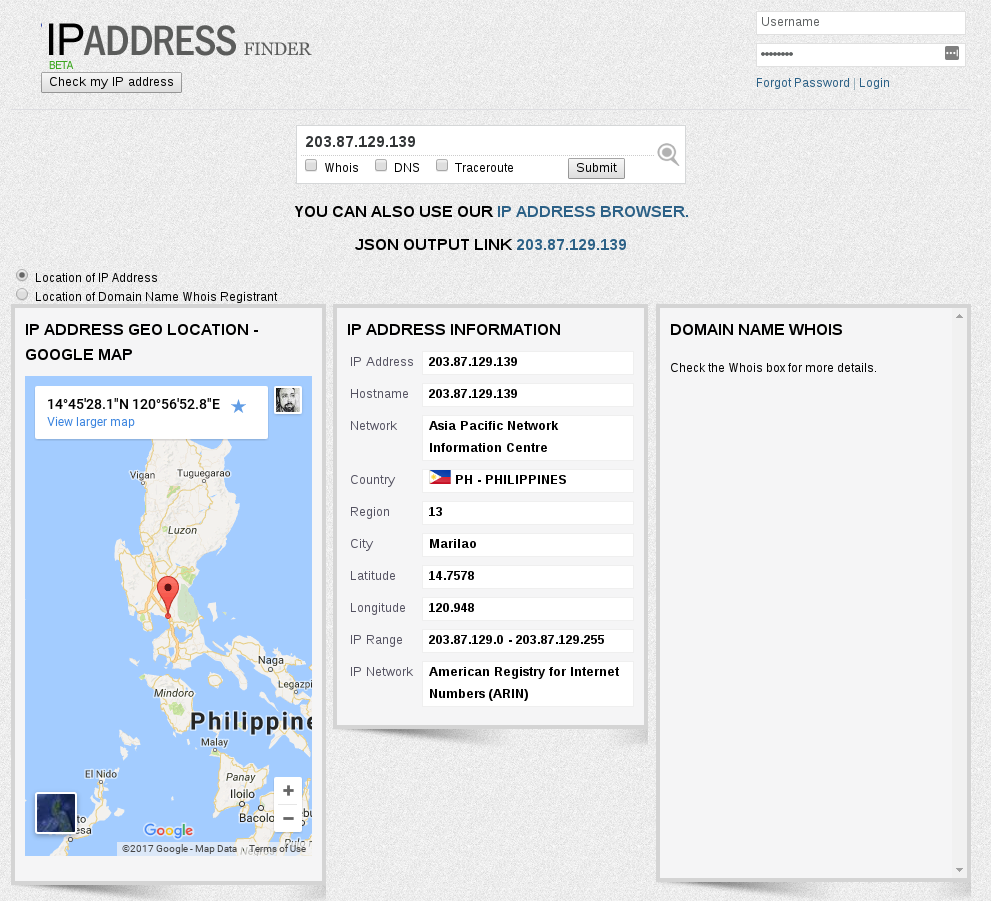Click the Iloilo label on the map
The width and height of the screenshot is (991, 901).
pos(242,794)
